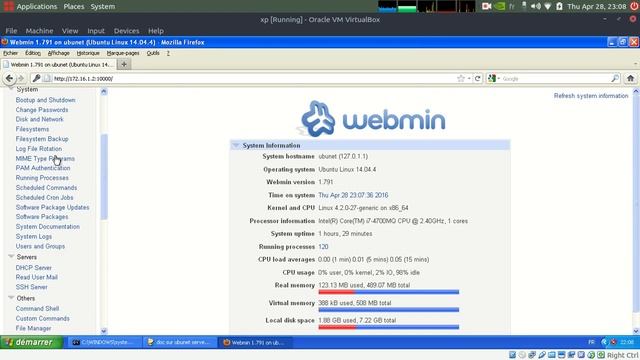
Task: Open the Fichier menu in Firefox
Action: tap(11, 53)
